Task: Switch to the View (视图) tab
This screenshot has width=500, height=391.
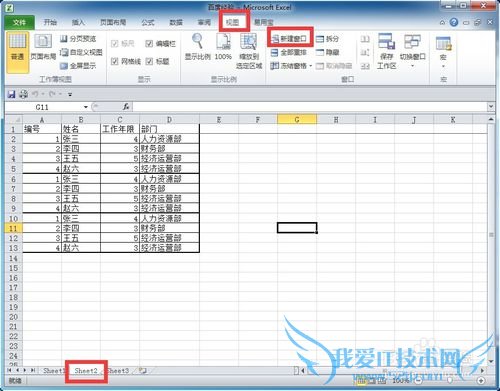Action: point(233,22)
